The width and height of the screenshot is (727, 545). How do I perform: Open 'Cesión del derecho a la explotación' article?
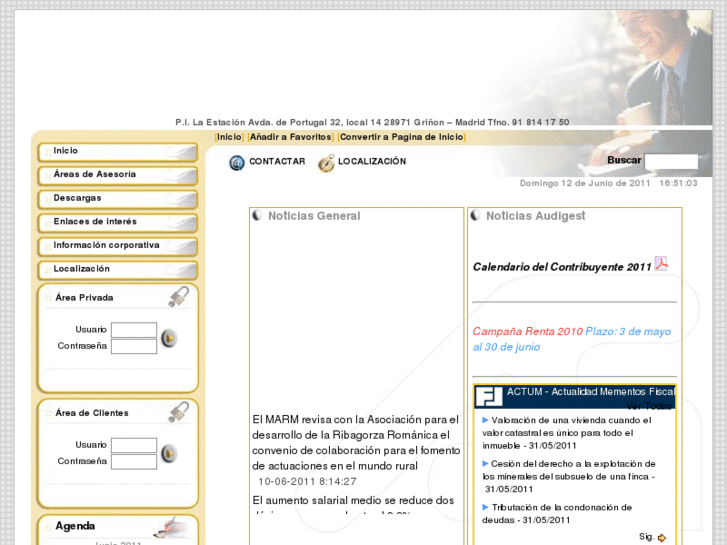tap(568, 476)
